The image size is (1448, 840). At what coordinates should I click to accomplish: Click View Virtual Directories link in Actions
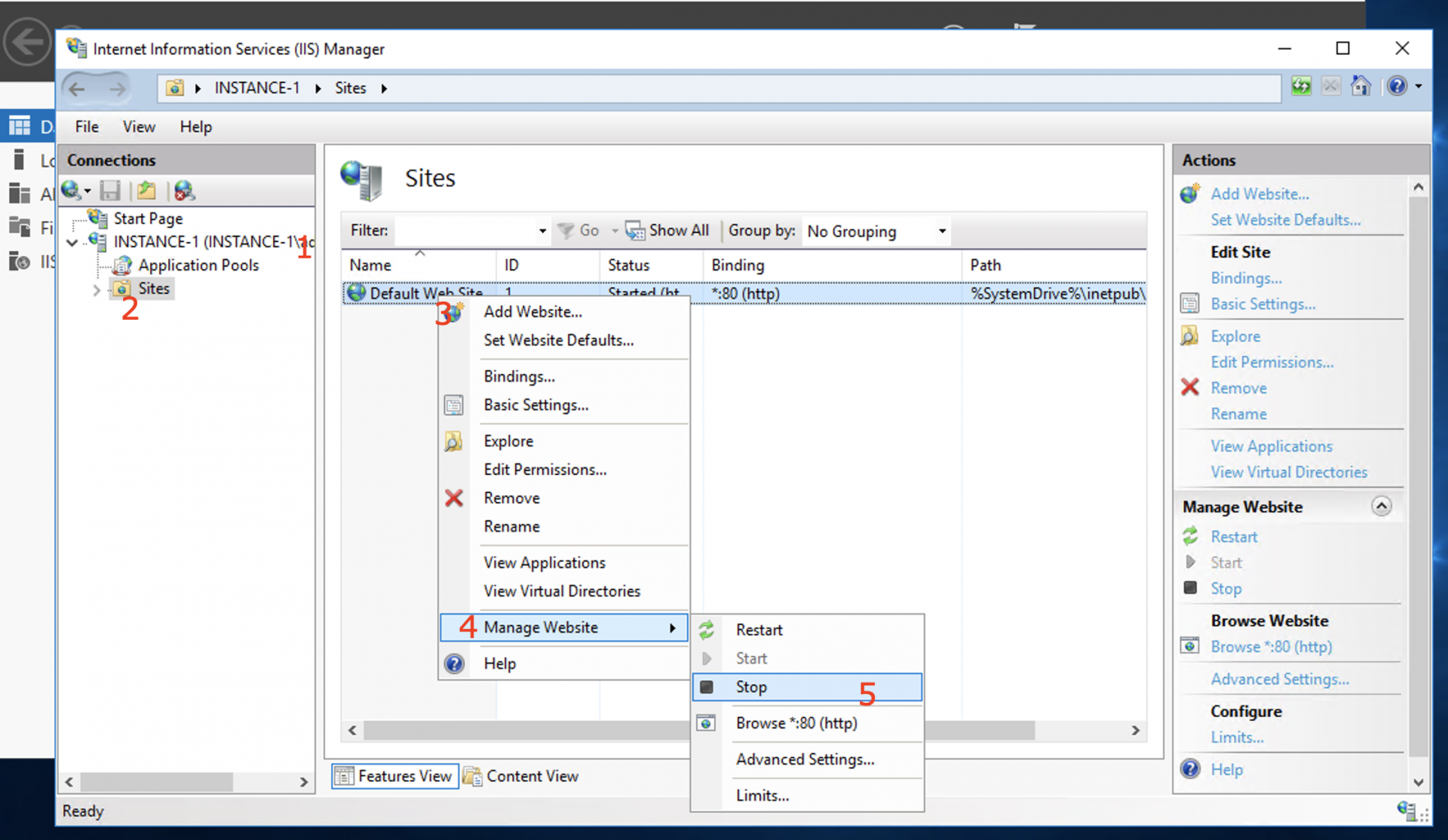point(1289,472)
